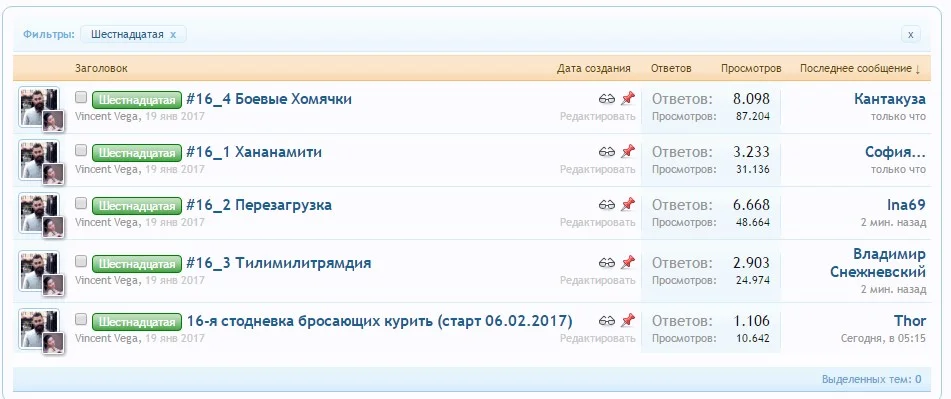951x399 pixels.
Task: Click glasses watch icon for Хананамити thread
Action: (607, 152)
